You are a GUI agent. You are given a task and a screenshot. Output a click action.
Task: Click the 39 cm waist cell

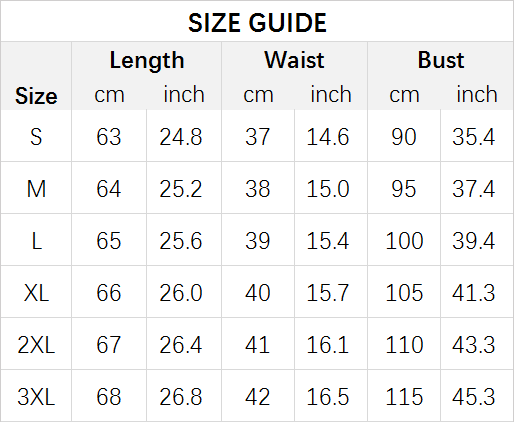point(257,241)
